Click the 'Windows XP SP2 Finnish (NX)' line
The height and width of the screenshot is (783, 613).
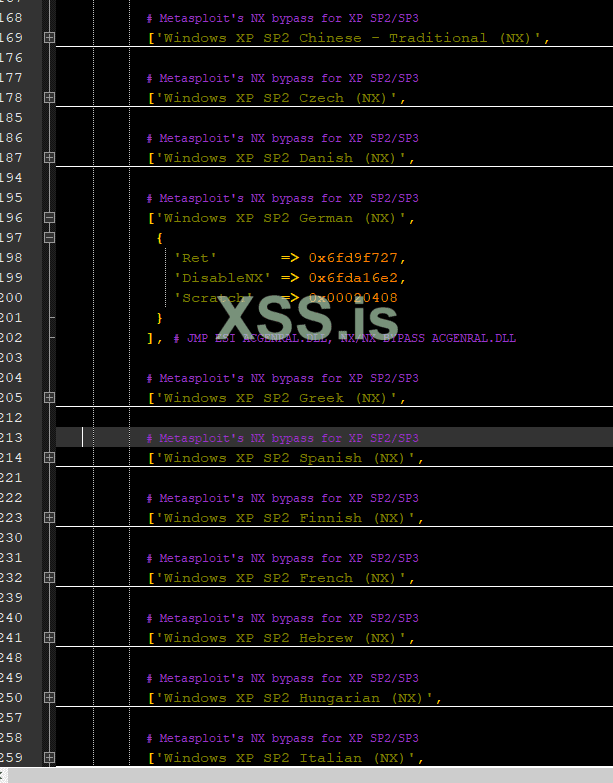(x=286, y=518)
